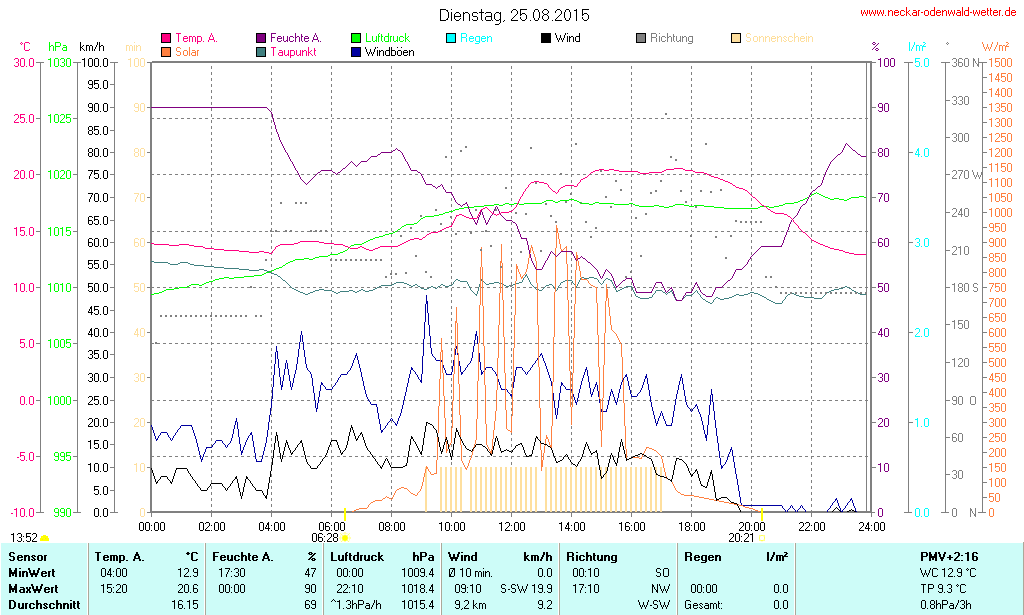Image resolution: width=1024 pixels, height=615 pixels.
Task: Click the orange Solar legend swatch
Action: tap(166, 51)
